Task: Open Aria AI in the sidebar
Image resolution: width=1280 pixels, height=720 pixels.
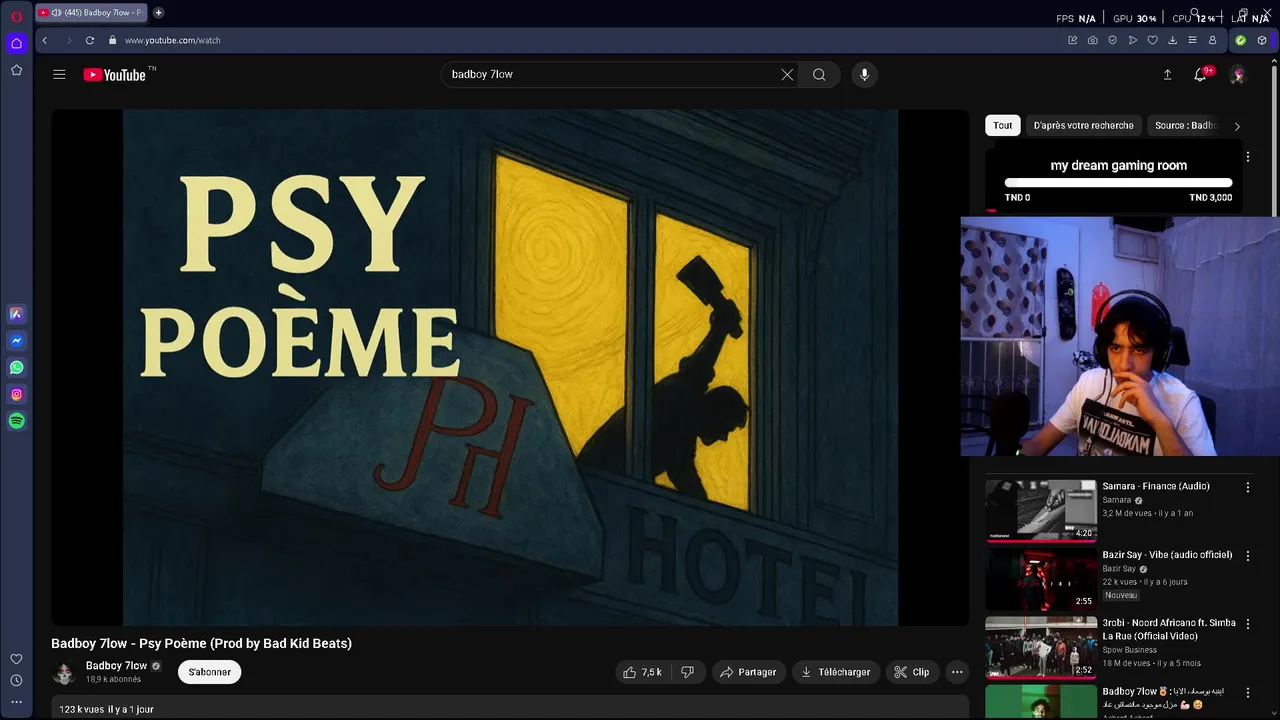Action: (16, 314)
